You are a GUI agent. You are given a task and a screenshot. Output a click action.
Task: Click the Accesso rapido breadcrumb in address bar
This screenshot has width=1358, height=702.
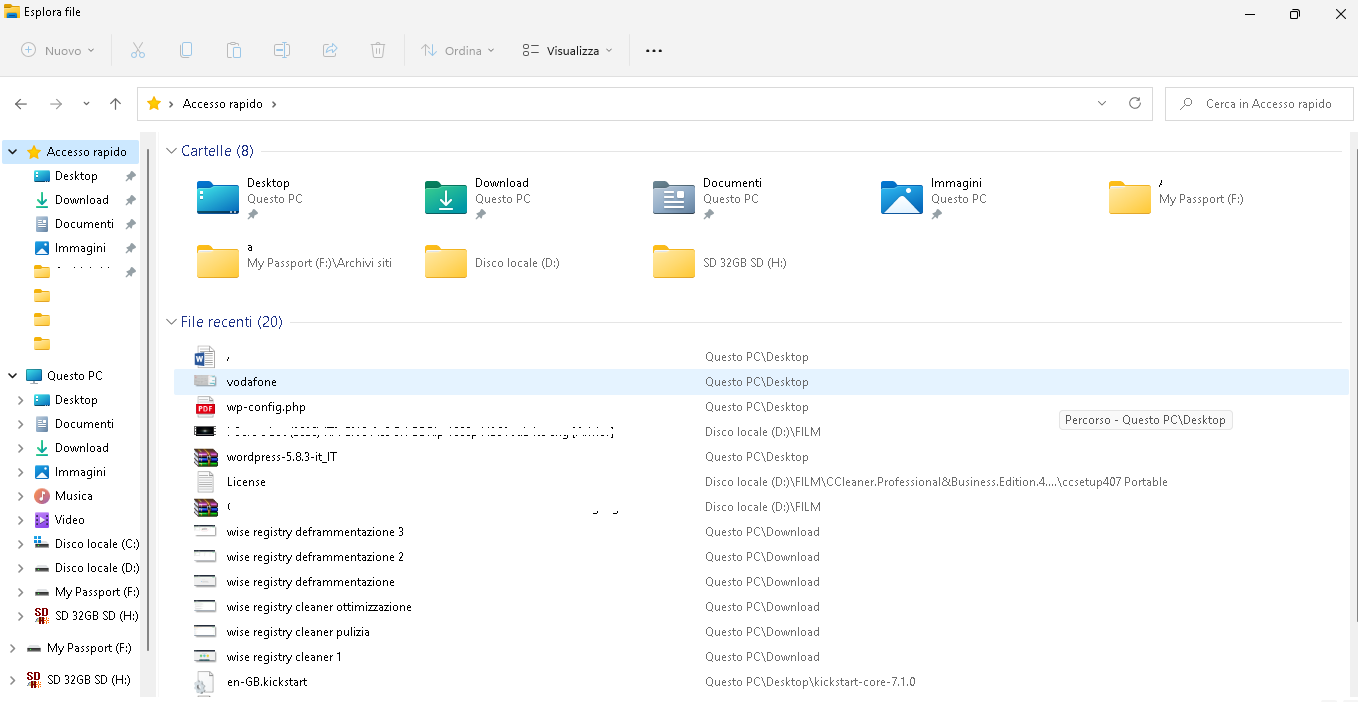tap(223, 104)
